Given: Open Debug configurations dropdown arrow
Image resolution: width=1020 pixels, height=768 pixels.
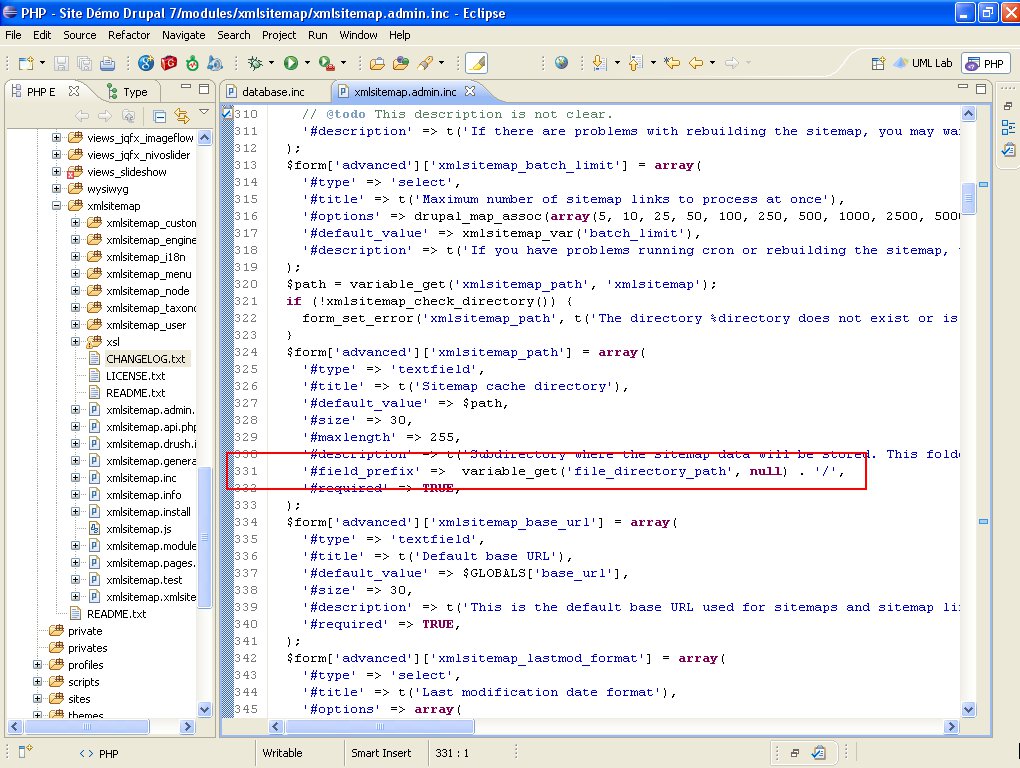Looking at the screenshot, I should 271,63.
